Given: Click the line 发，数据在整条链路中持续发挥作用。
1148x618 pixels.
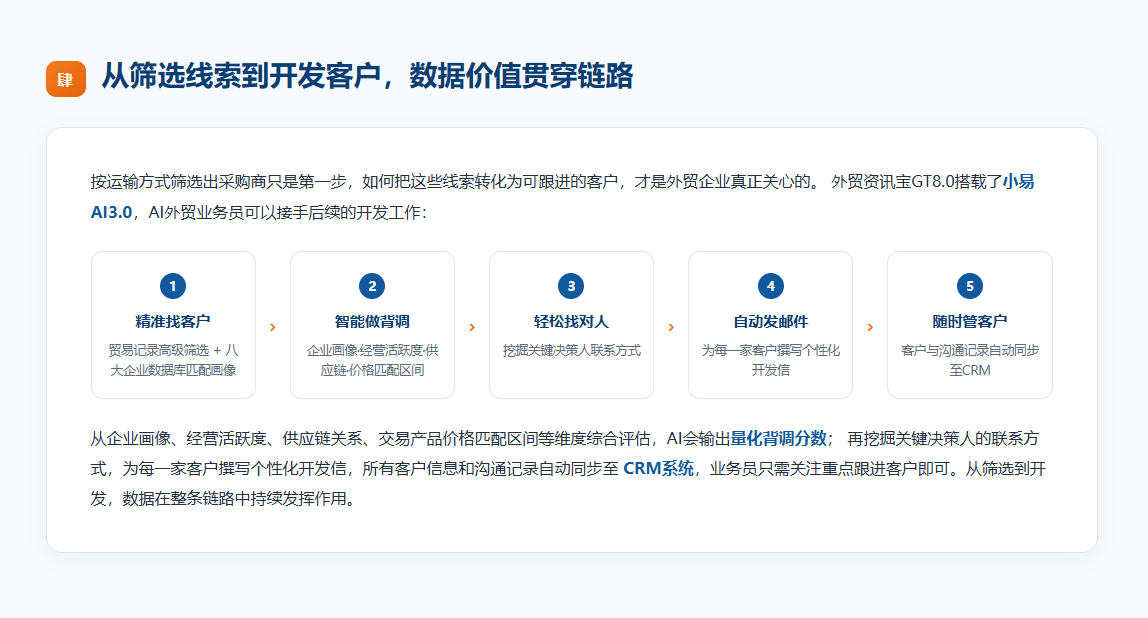Looking at the screenshot, I should (226, 499).
